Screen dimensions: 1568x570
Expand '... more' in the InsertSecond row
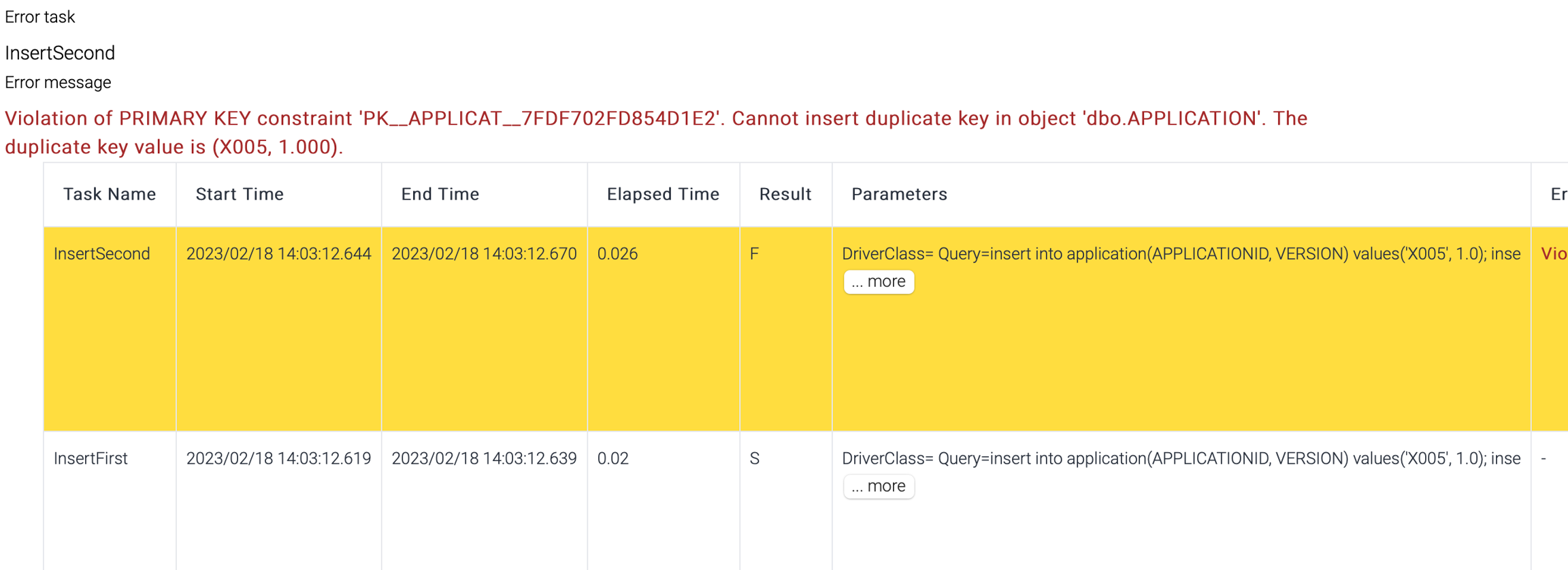click(x=878, y=282)
